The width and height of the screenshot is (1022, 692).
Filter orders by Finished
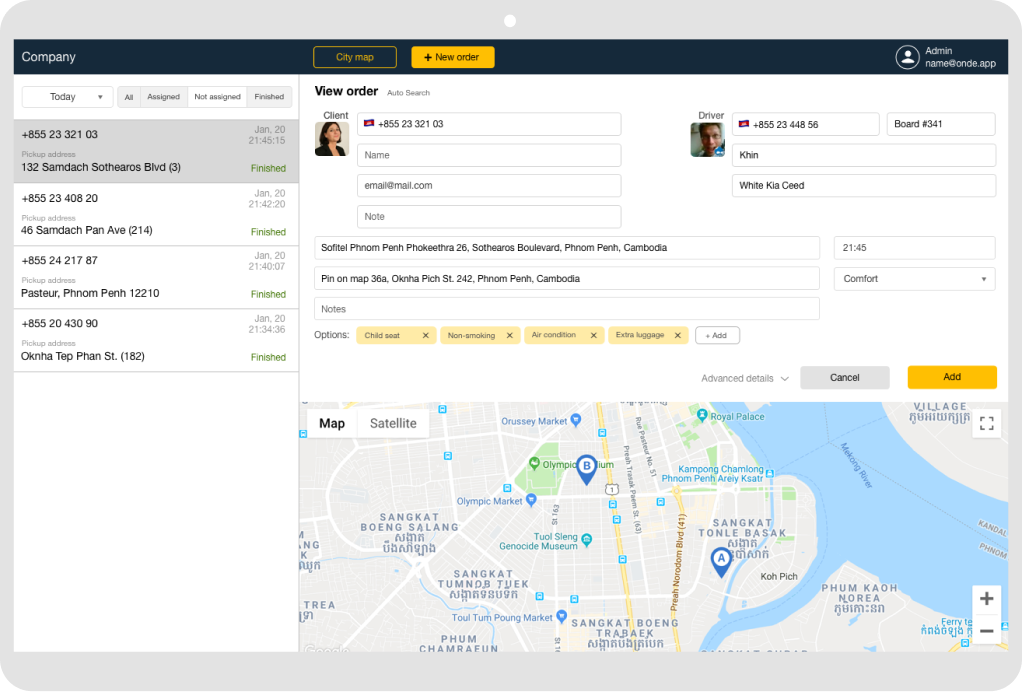pos(269,97)
